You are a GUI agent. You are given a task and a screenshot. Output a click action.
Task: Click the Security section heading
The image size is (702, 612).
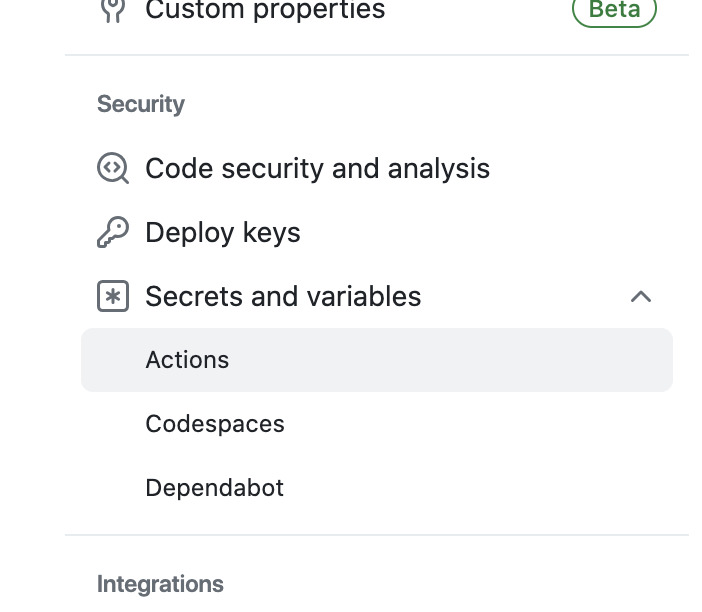(141, 104)
